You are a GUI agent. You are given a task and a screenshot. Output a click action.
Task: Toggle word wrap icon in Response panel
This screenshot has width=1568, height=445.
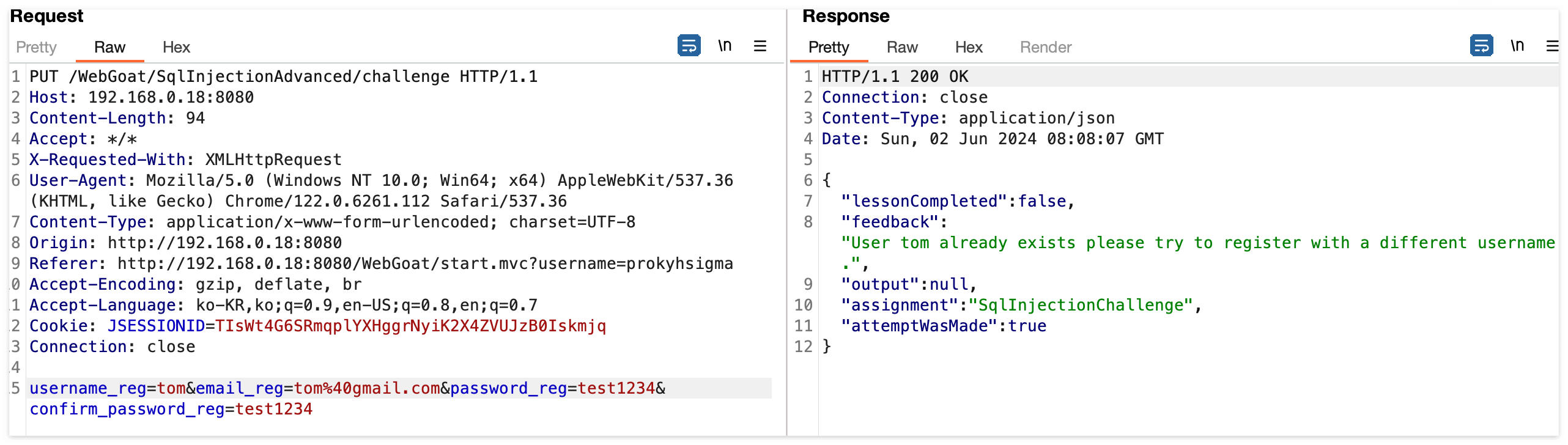point(1481,46)
